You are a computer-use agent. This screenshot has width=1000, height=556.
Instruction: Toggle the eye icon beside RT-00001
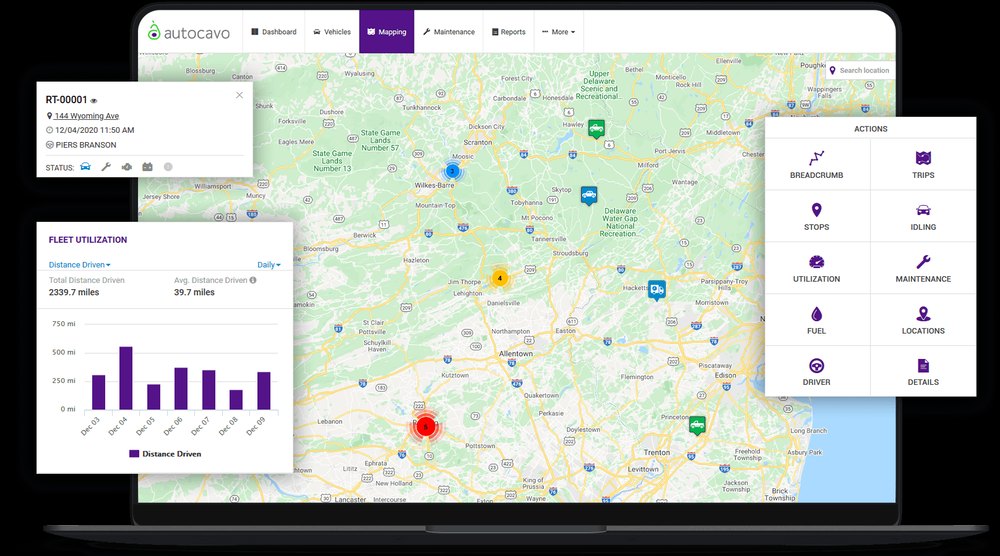(x=94, y=101)
